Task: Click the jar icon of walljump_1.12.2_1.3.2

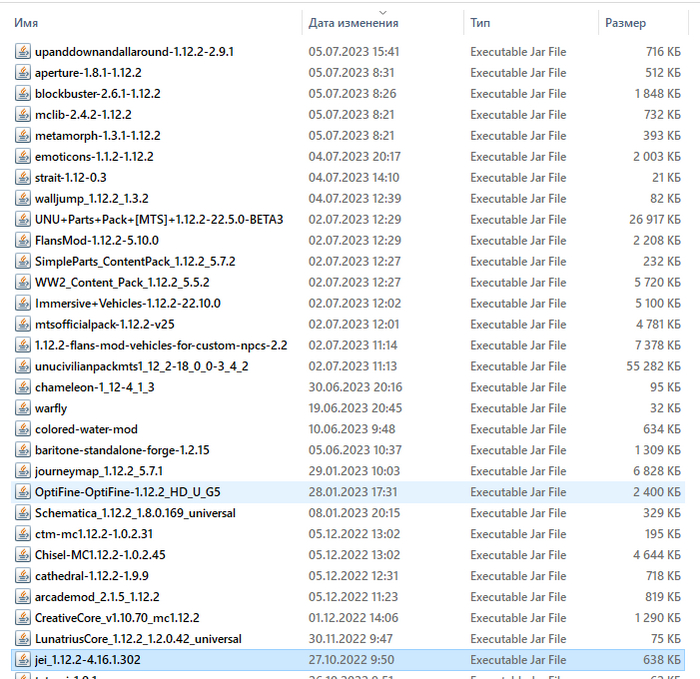Action: (x=23, y=199)
